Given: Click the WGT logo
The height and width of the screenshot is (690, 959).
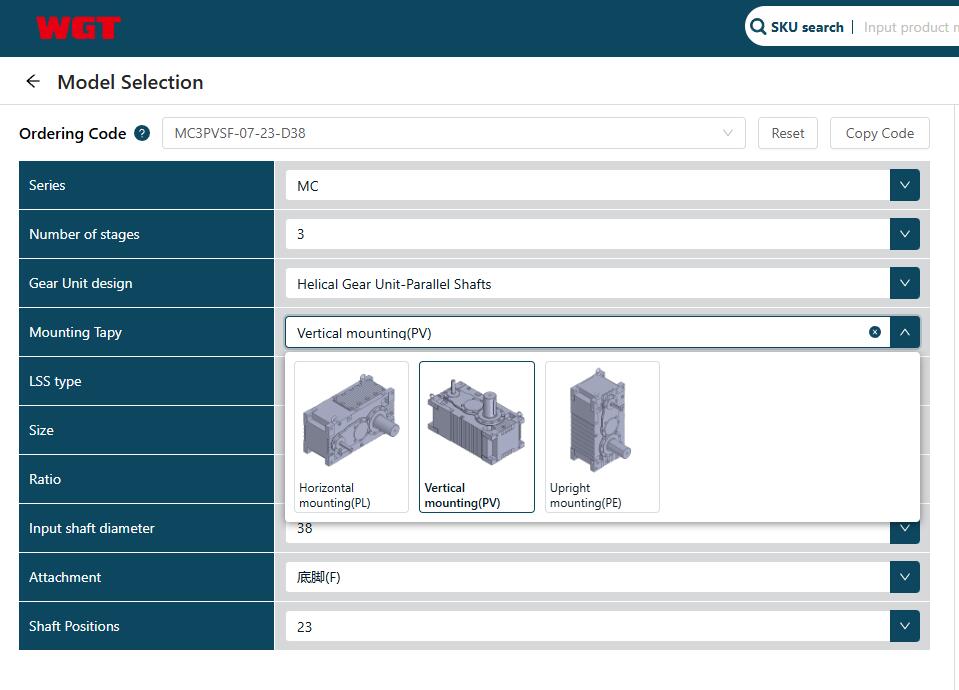Looking at the screenshot, I should (x=78, y=28).
